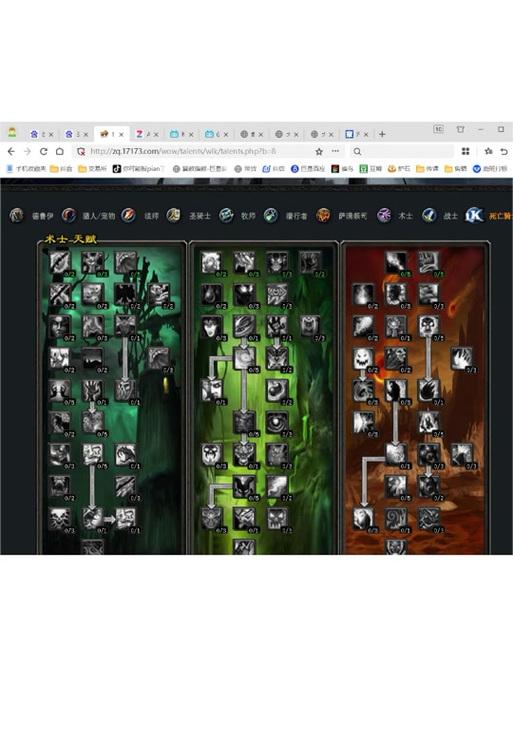513x729 pixels.
Task: Click the Warrior class icon
Action: tap(429, 215)
